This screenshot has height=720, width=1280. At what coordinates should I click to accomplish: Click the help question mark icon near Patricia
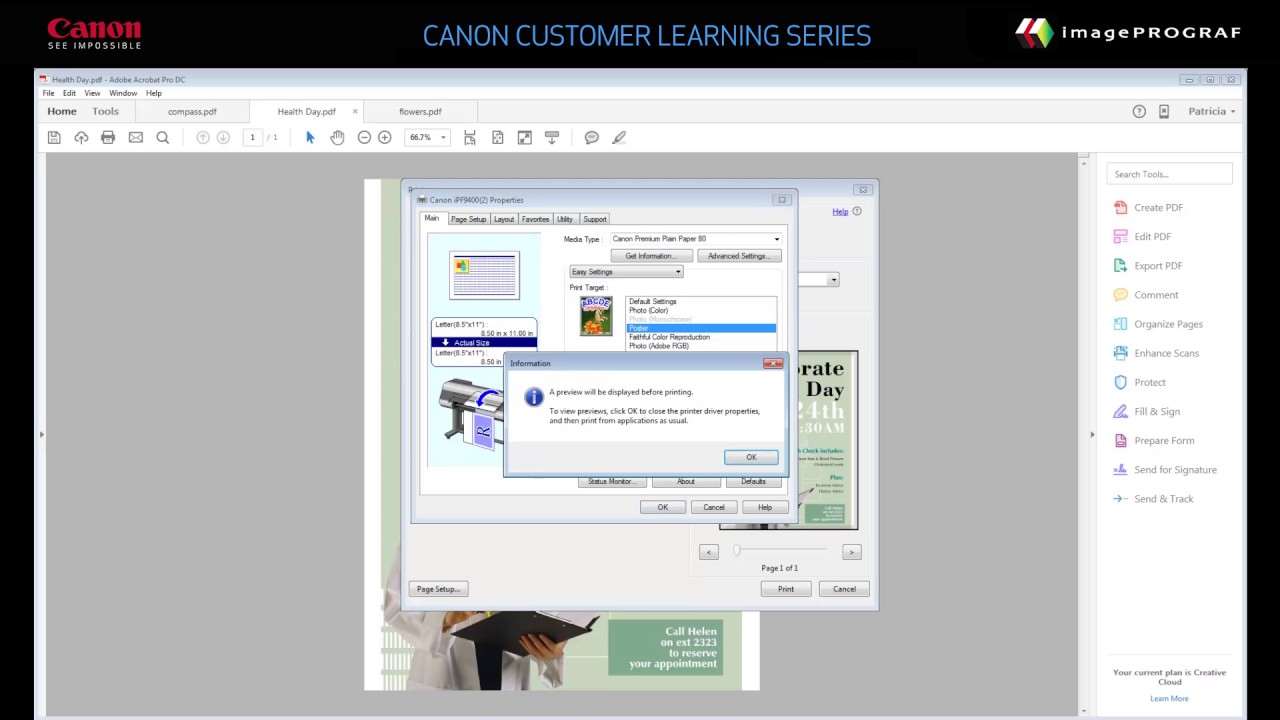point(1139,111)
